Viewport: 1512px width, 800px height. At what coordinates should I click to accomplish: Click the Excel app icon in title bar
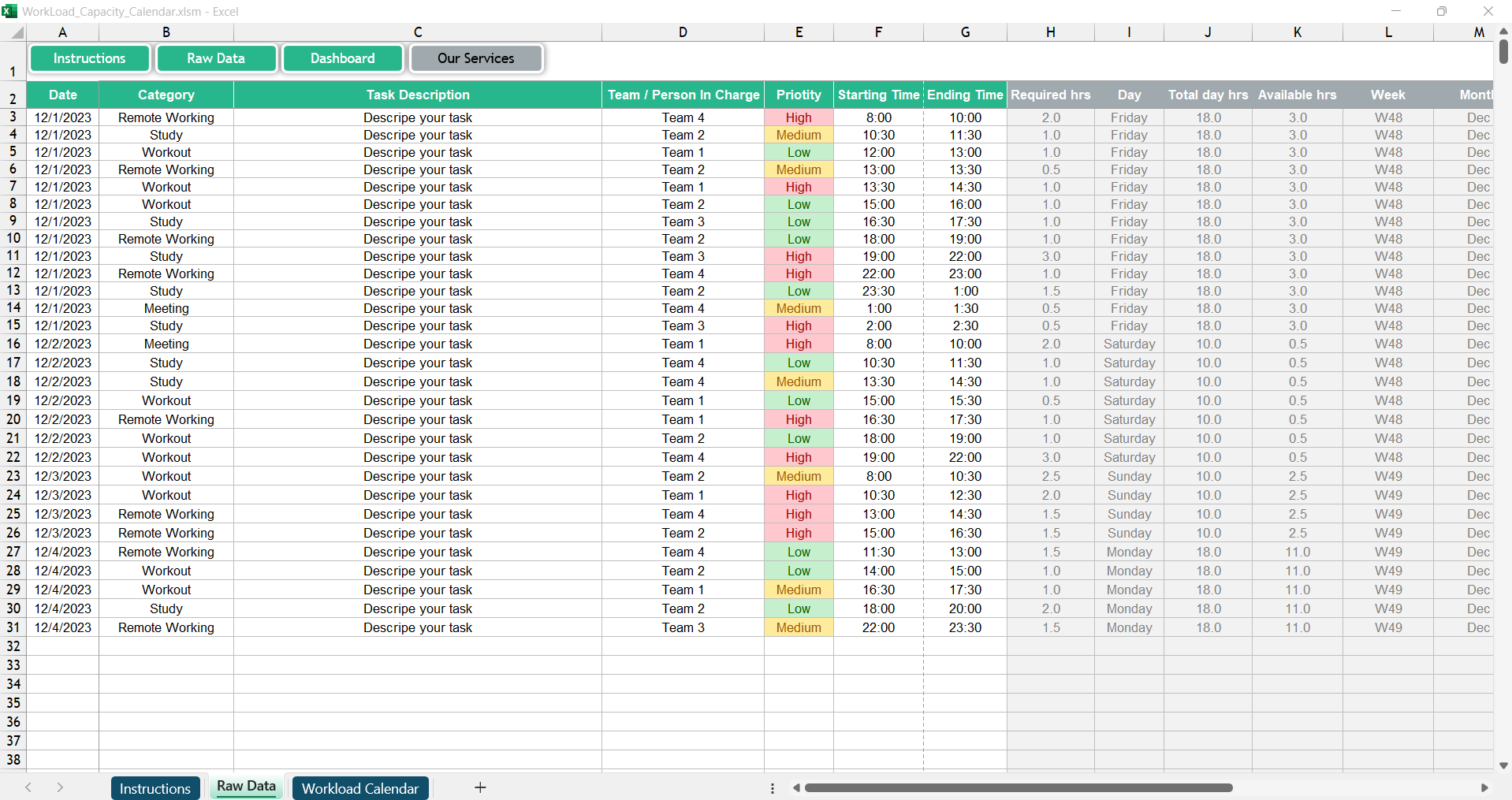click(x=9, y=11)
